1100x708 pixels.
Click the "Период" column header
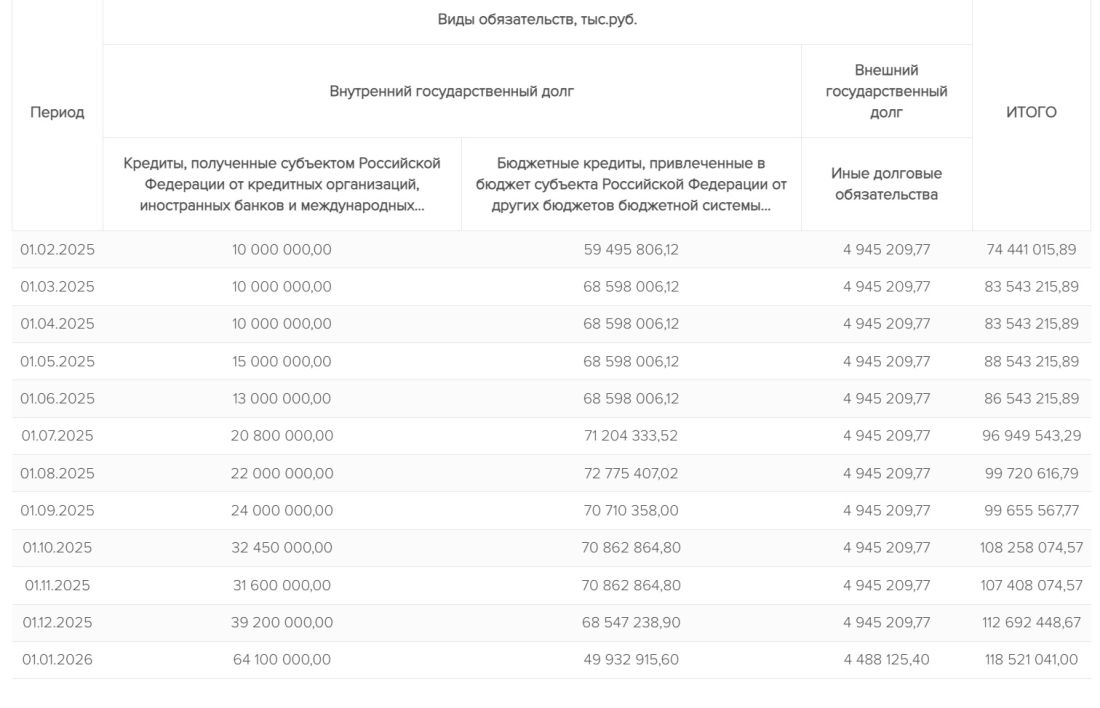(x=57, y=113)
